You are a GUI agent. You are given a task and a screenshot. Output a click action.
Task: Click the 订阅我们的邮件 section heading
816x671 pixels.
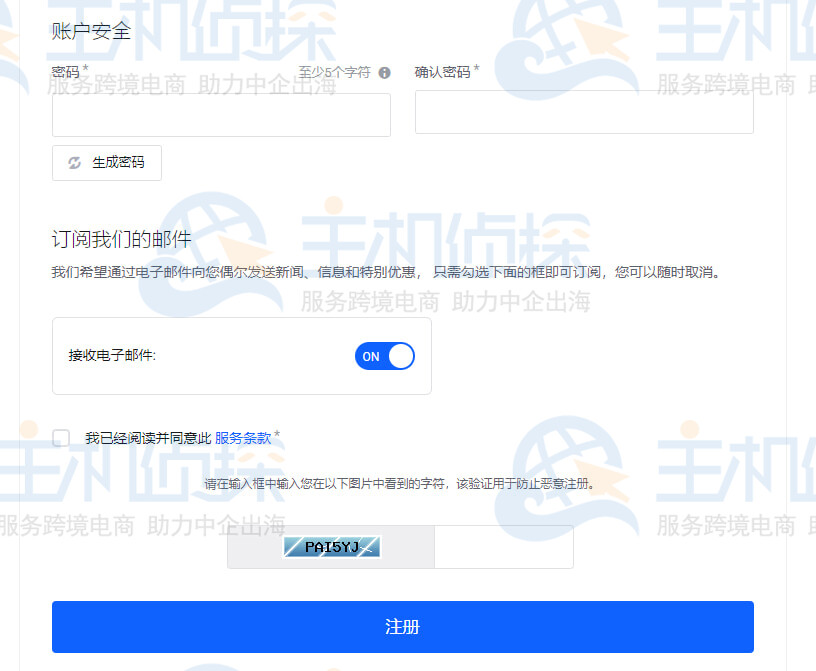coord(122,239)
